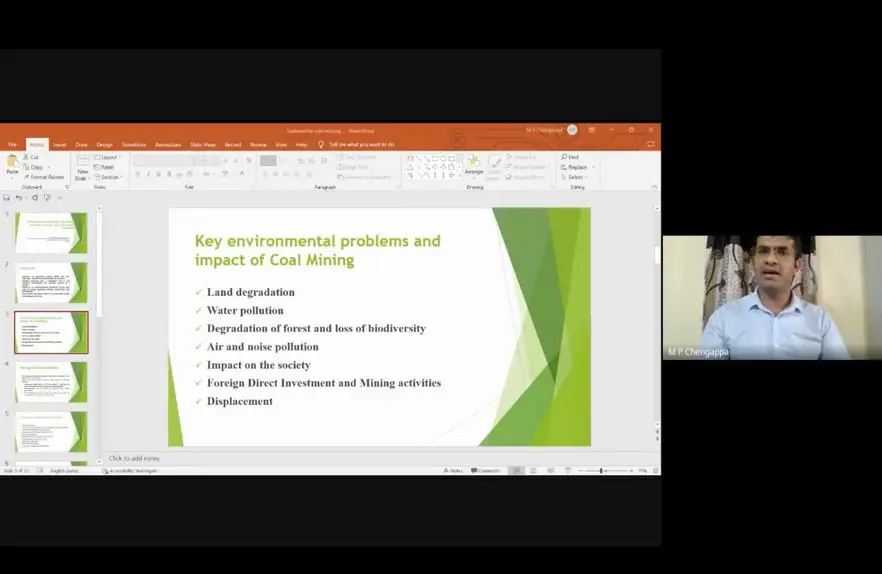Open the Section dropdown in Slides group
Screen dimensions: 882x574
(108, 177)
